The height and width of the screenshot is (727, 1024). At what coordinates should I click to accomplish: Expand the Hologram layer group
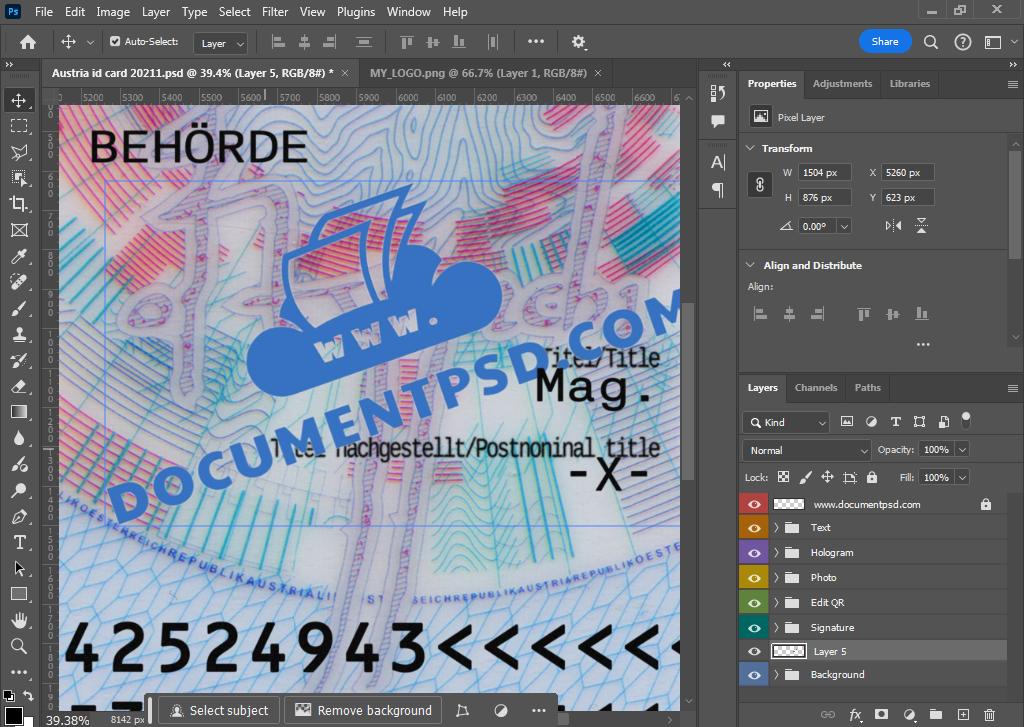coord(776,553)
